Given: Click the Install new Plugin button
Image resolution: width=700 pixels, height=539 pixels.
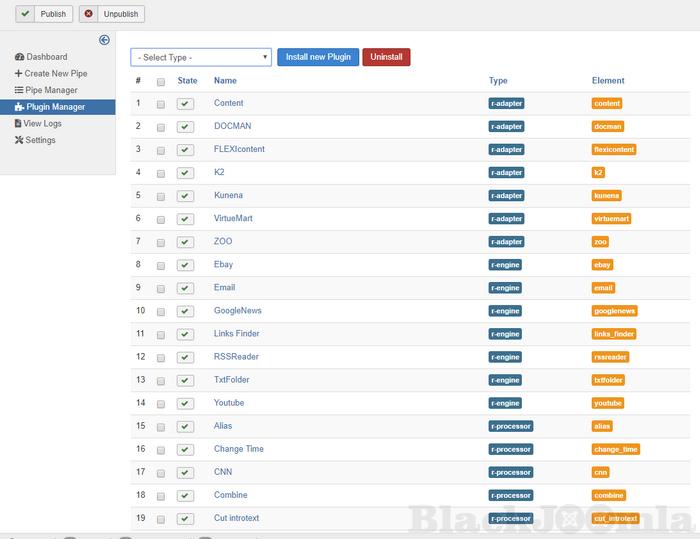Looking at the screenshot, I should tap(317, 57).
